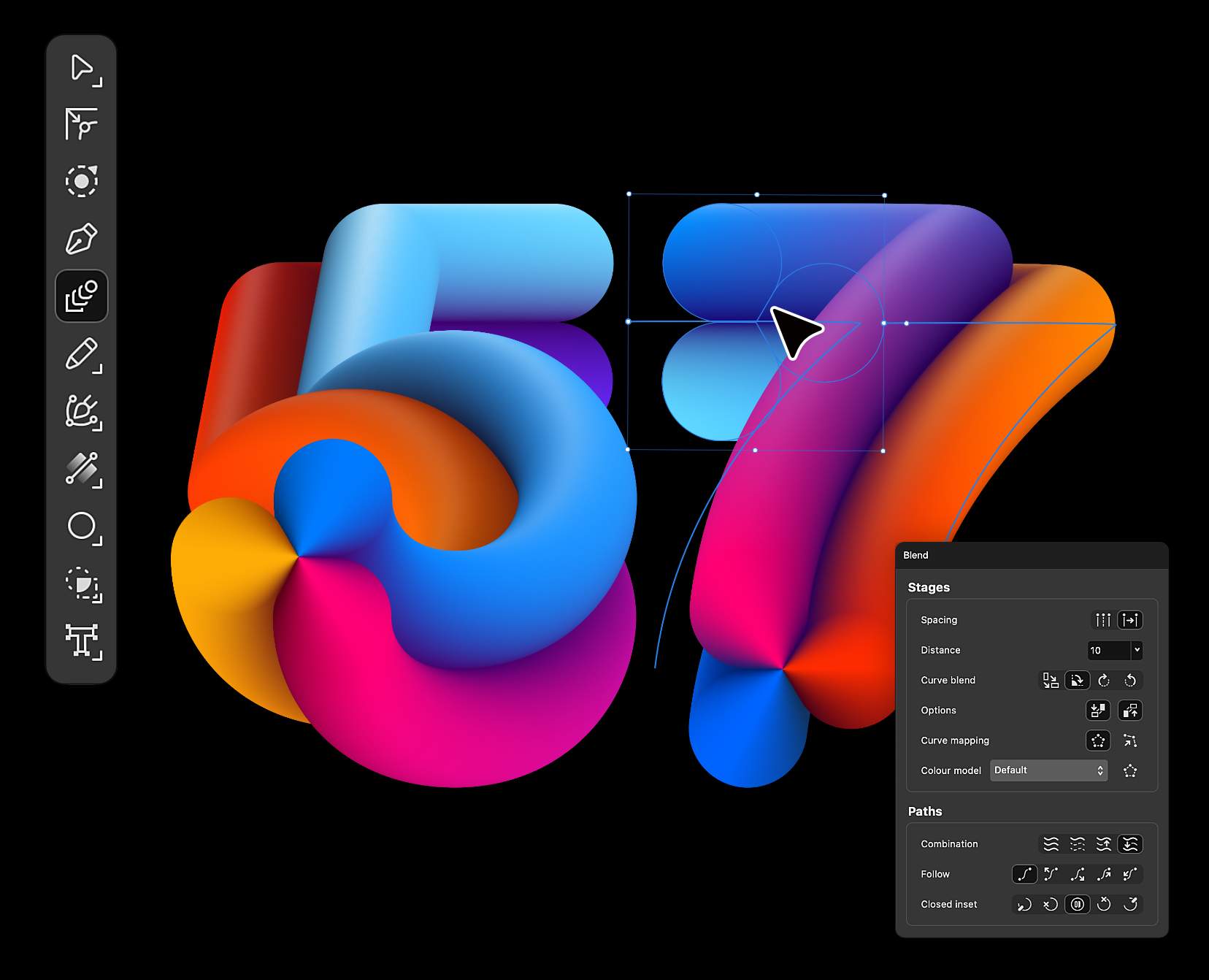The height and width of the screenshot is (980, 1209).
Task: Select the Move tool arrow icon
Action: click(82, 68)
